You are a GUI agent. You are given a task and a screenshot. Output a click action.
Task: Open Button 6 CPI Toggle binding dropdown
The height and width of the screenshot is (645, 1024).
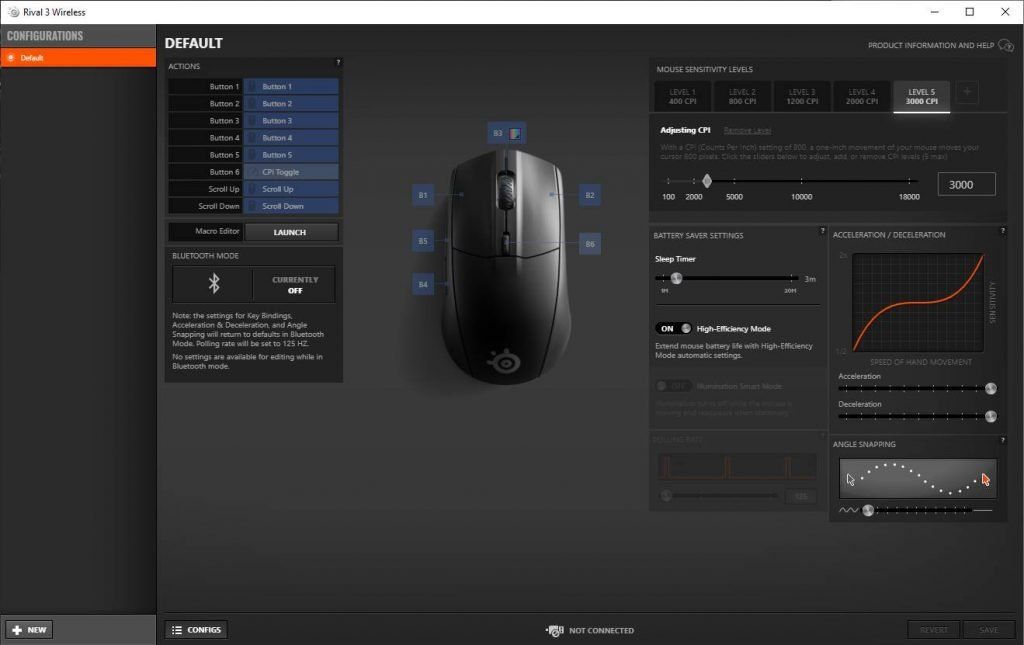point(291,172)
